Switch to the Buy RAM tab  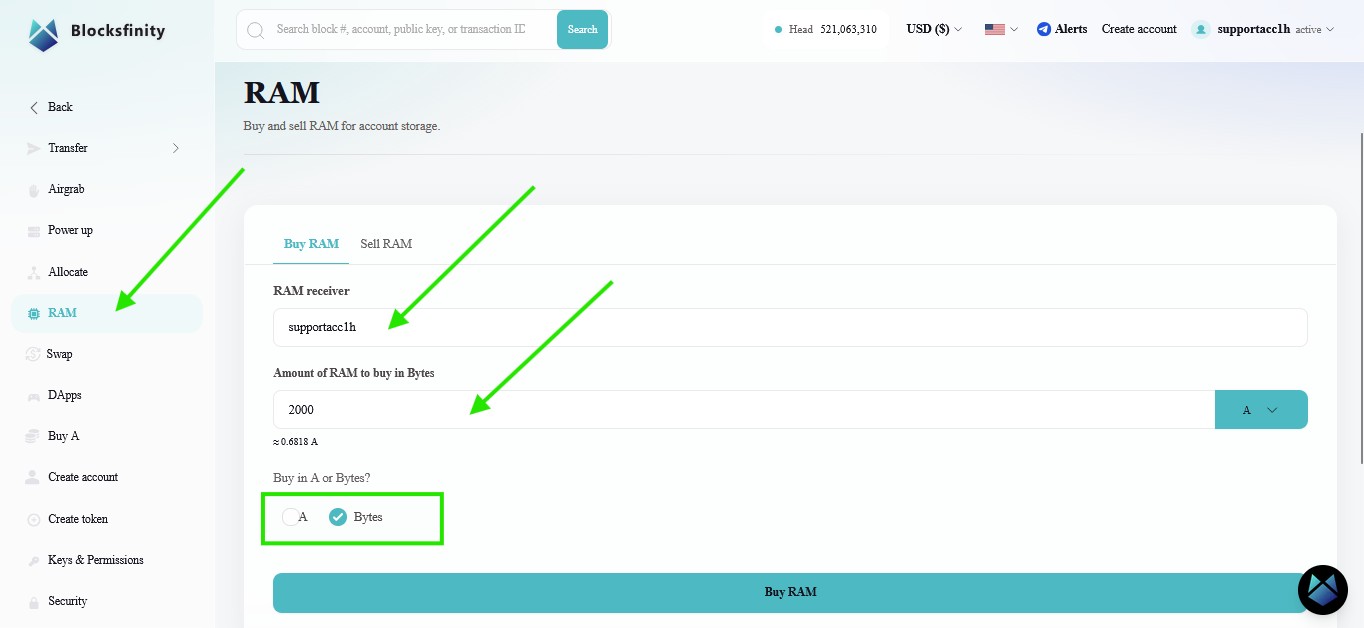click(x=311, y=244)
